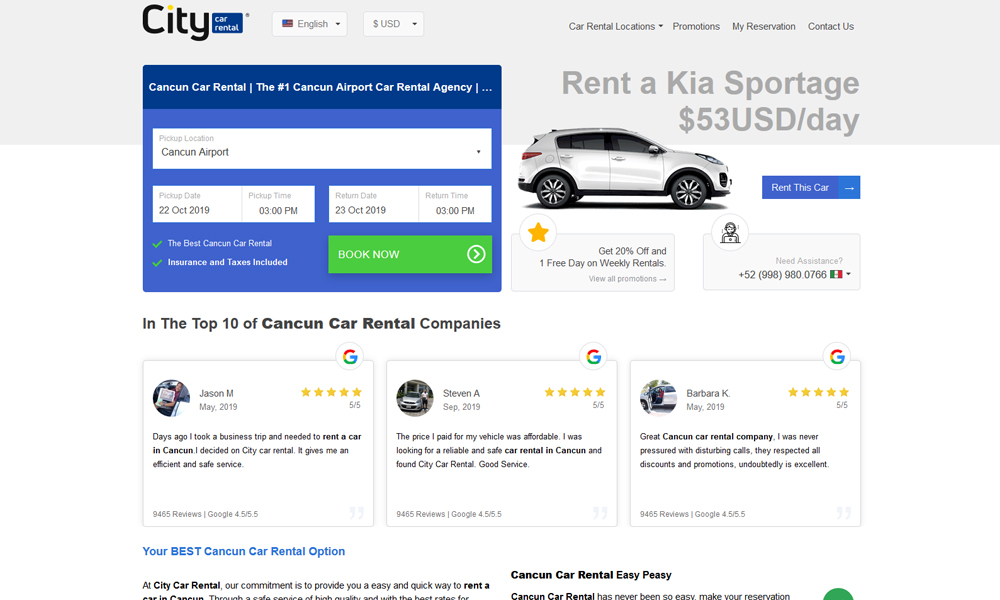Click the Mexico flag next to phone number
The image size is (1000, 600).
click(x=836, y=274)
